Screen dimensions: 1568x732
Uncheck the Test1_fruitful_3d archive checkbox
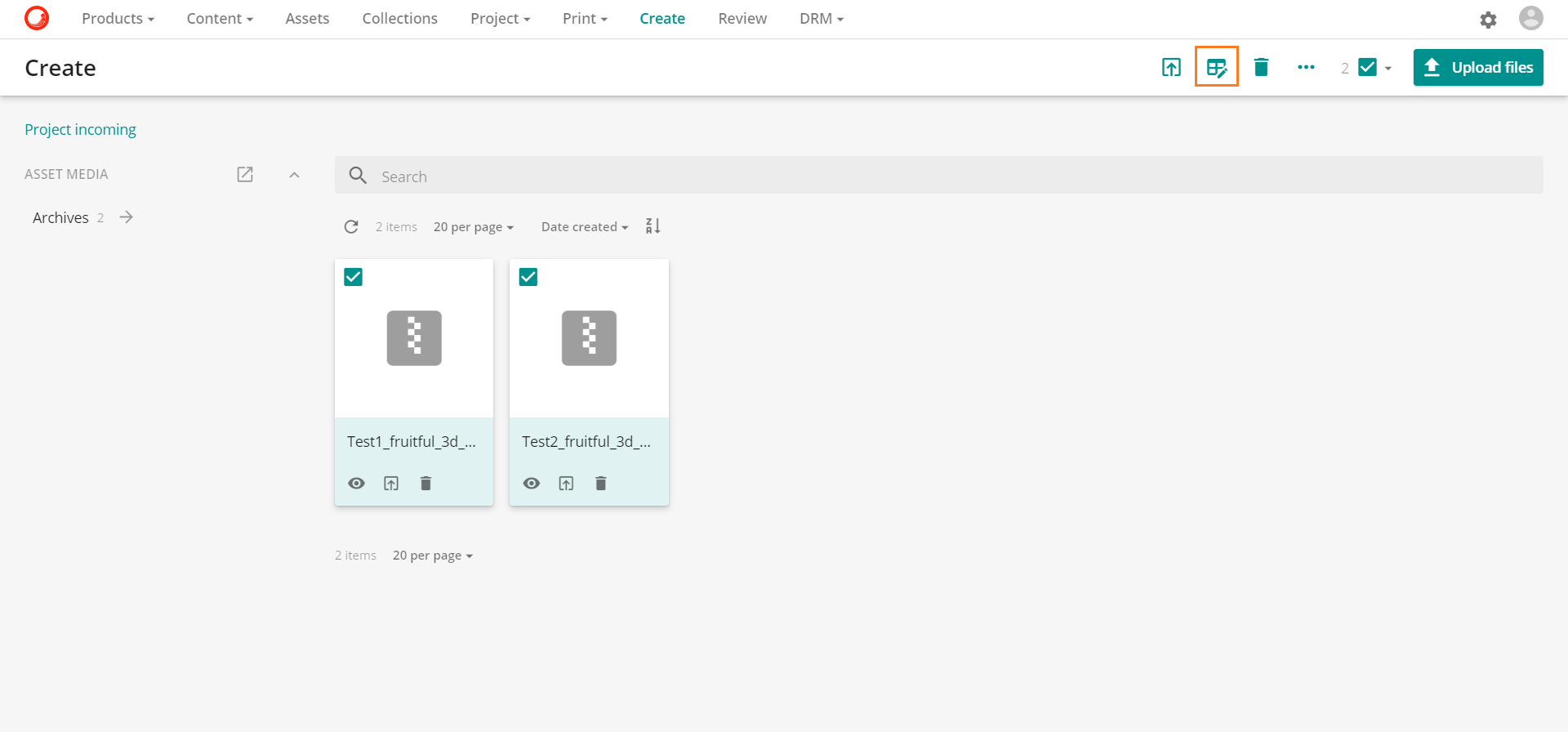pyautogui.click(x=354, y=277)
